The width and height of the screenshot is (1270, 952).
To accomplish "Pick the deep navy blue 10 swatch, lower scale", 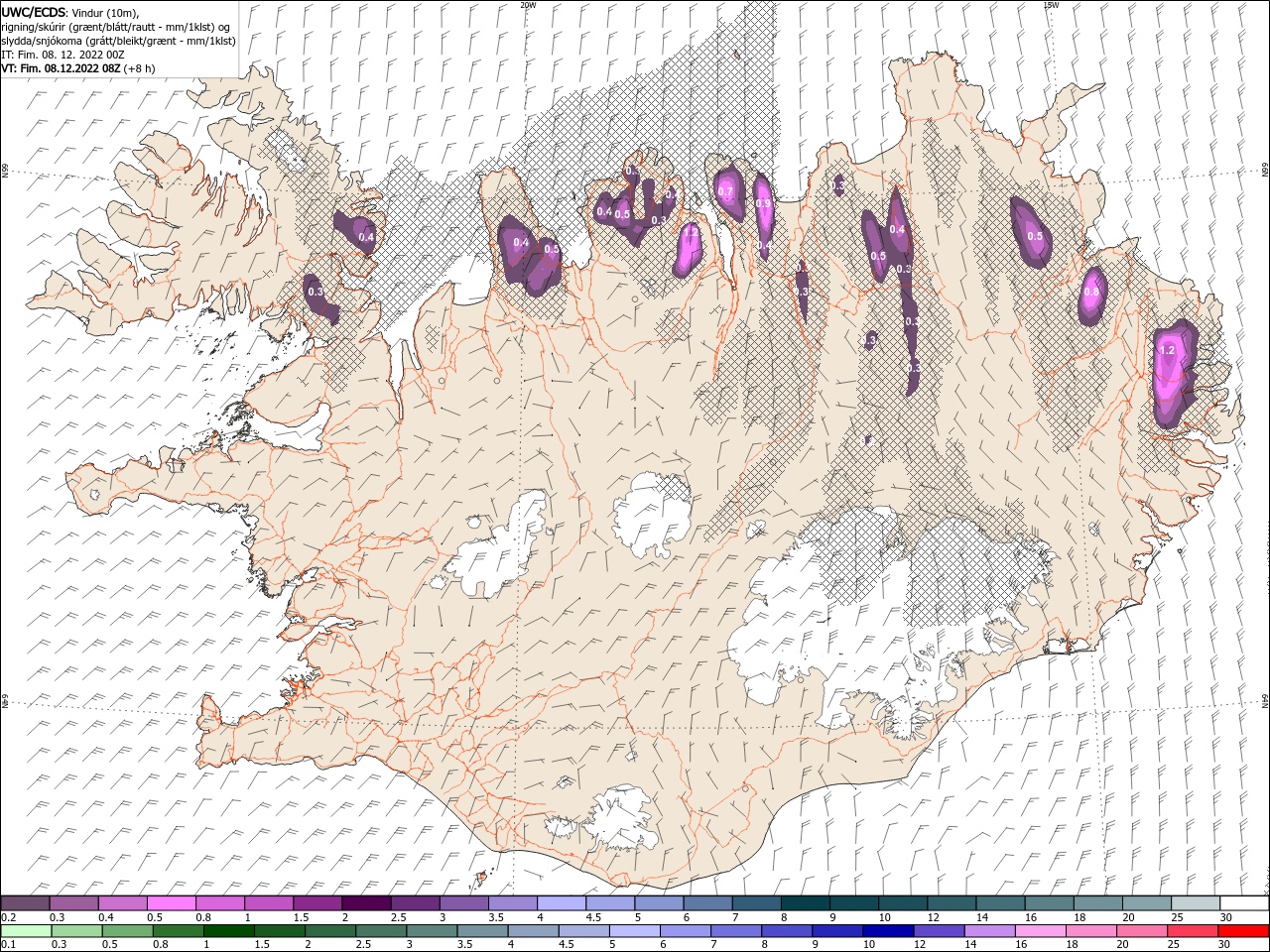I will (888, 931).
